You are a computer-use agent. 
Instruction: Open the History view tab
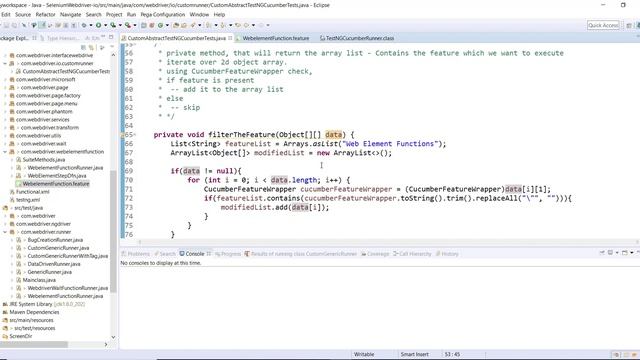pos(447,254)
